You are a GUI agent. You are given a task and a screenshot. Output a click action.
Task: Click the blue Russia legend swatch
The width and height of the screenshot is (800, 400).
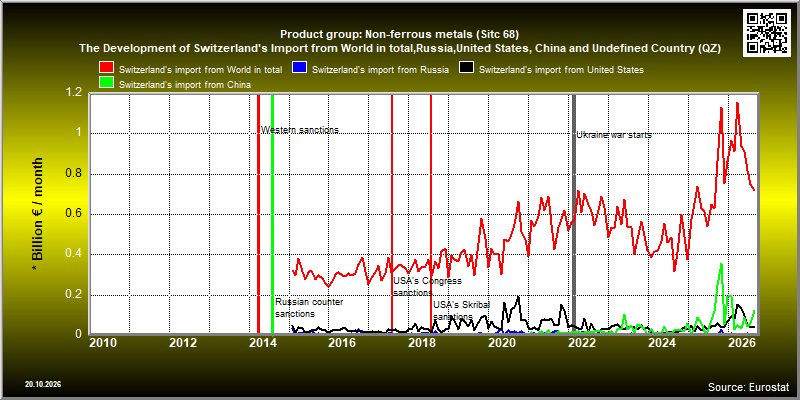[299, 68]
